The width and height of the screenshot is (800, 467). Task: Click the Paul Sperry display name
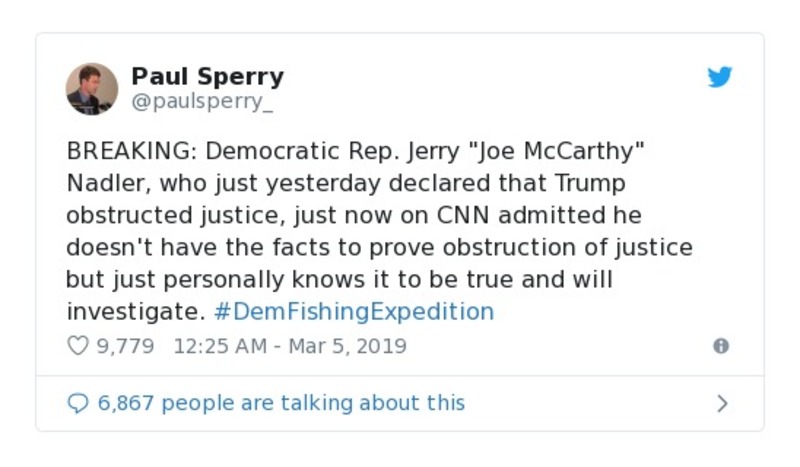[x=207, y=76]
